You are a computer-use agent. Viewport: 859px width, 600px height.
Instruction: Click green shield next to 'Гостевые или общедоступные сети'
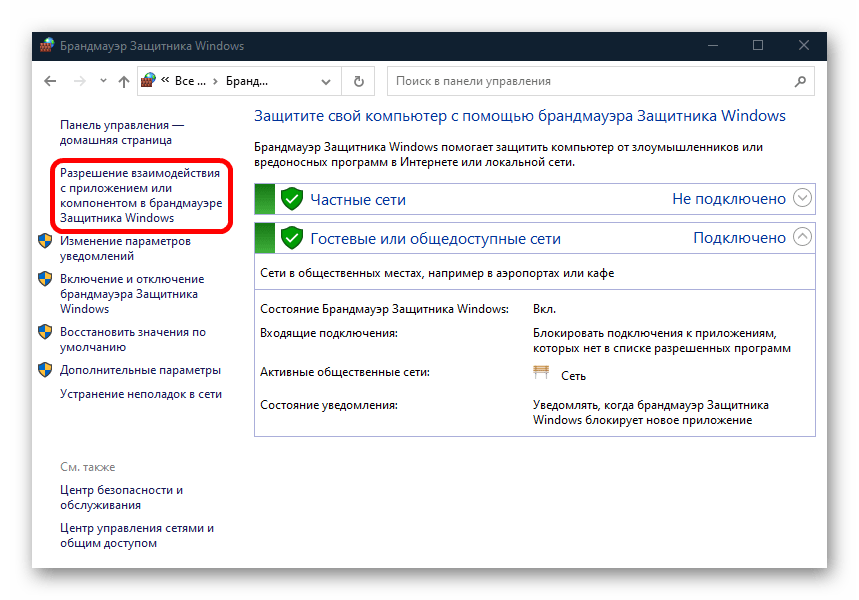[292, 238]
